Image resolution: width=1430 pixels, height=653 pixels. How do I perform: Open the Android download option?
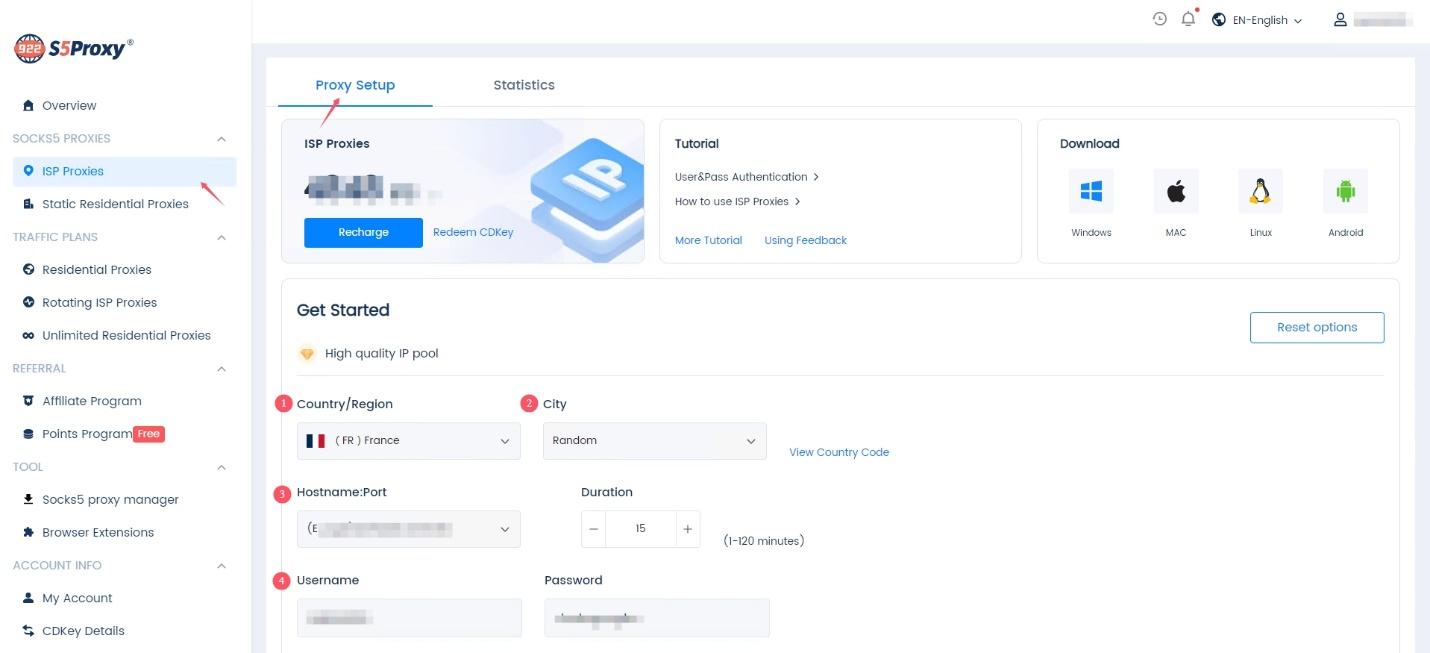click(1346, 191)
